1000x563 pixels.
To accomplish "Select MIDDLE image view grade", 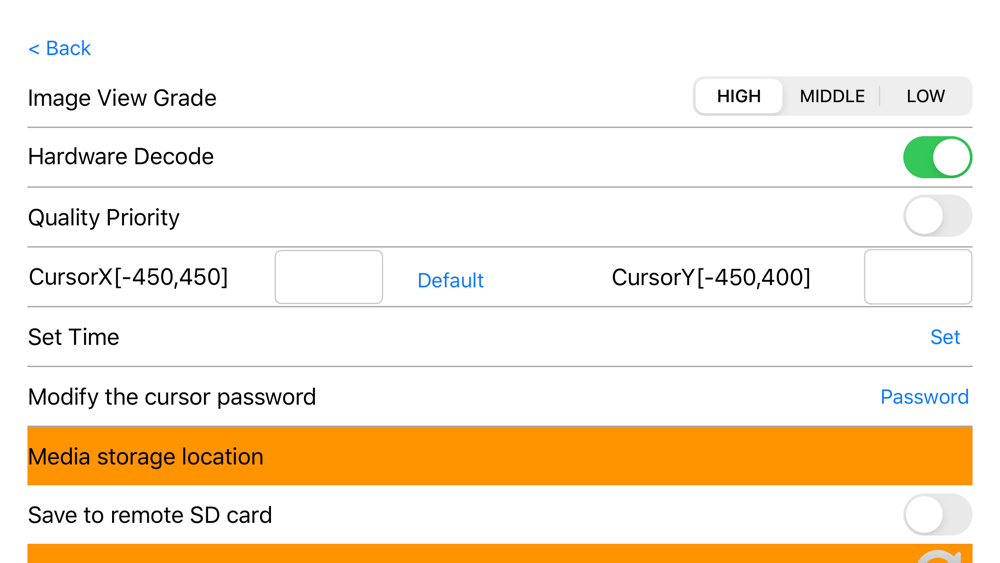I will [x=832, y=96].
